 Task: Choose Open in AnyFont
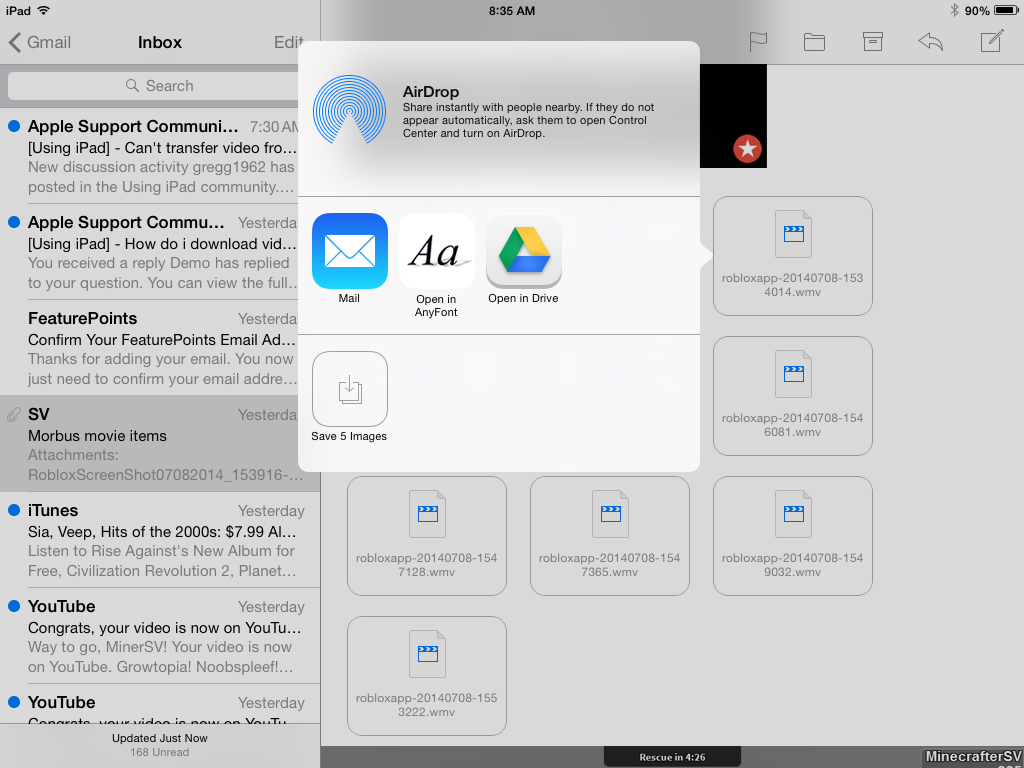436,251
